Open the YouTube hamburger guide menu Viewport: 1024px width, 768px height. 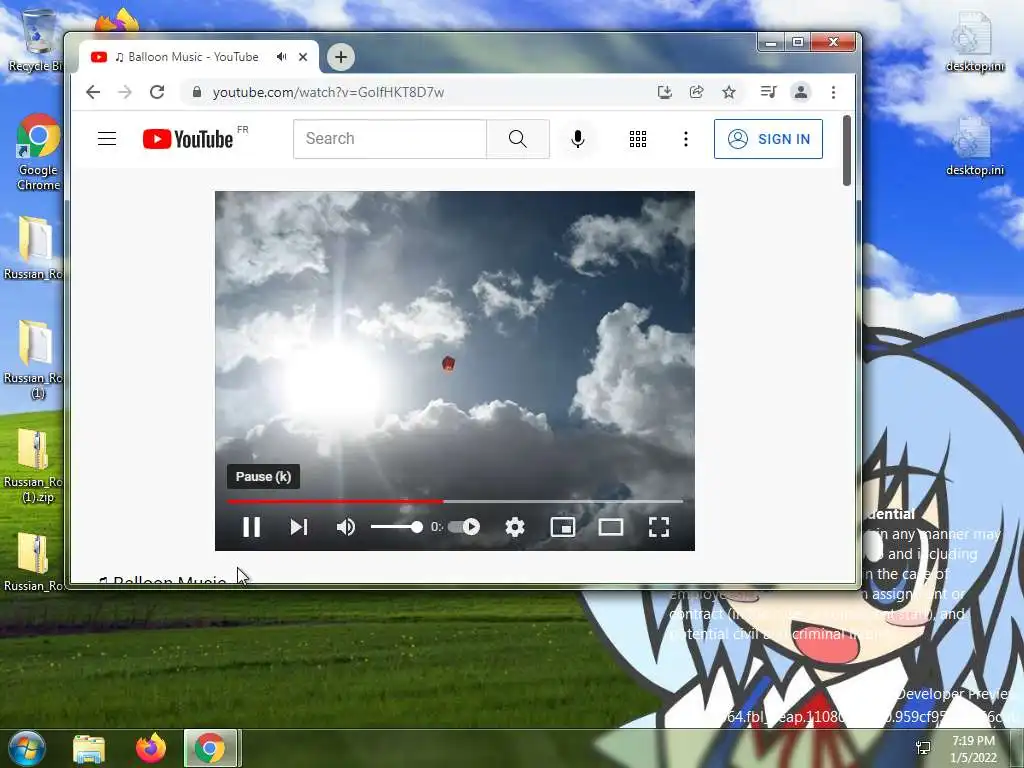click(107, 138)
